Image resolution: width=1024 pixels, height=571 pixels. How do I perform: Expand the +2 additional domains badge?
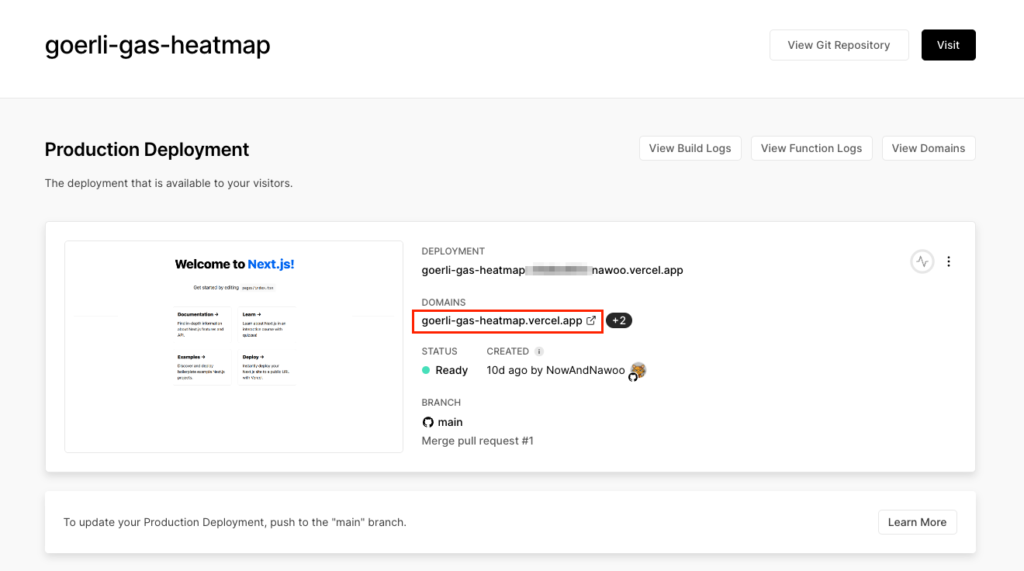coord(618,321)
